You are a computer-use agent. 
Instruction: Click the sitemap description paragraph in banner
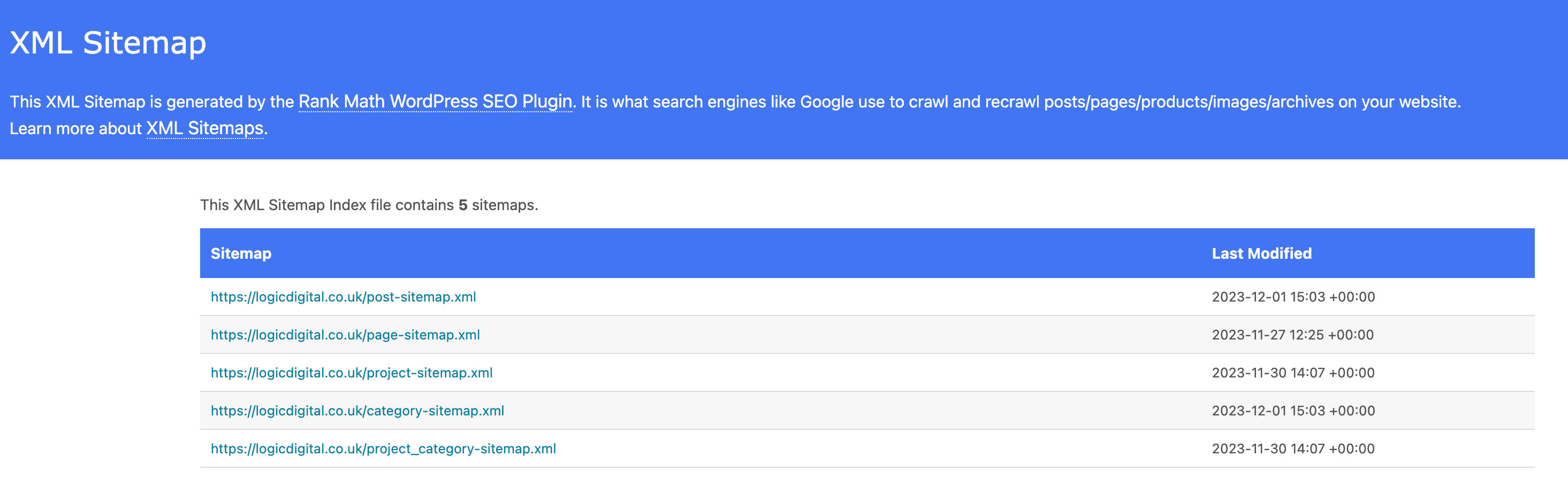tap(735, 114)
